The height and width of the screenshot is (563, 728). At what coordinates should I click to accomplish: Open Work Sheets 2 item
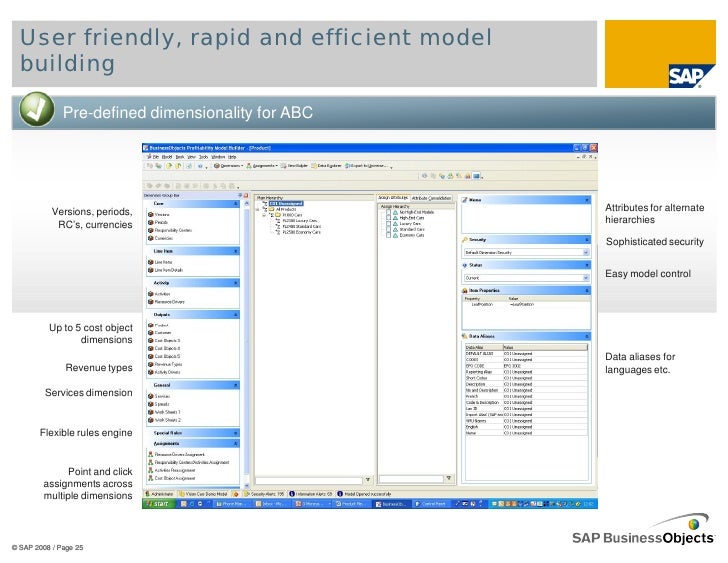click(164, 420)
